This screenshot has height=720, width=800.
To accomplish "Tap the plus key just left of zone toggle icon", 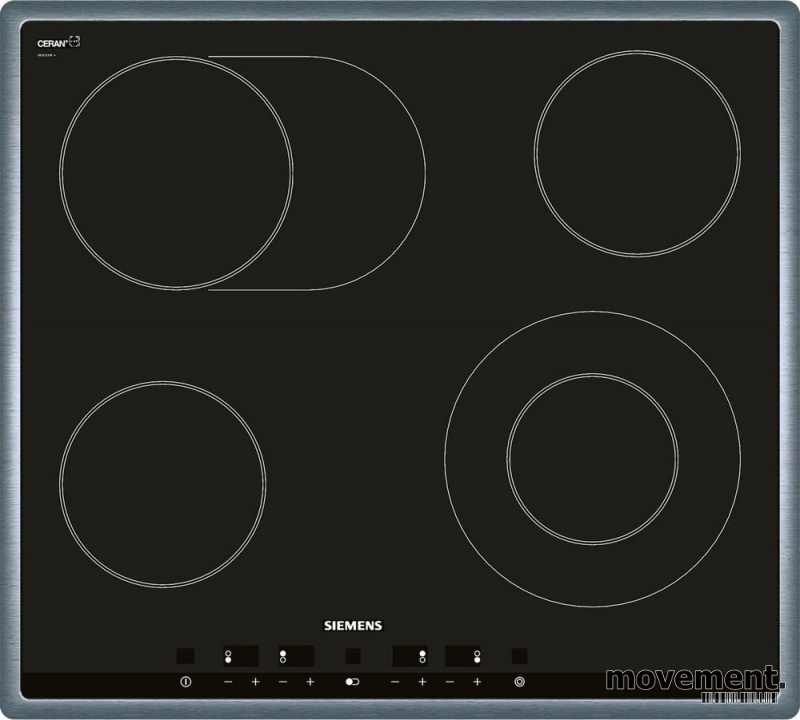I will pyautogui.click(x=310, y=682).
